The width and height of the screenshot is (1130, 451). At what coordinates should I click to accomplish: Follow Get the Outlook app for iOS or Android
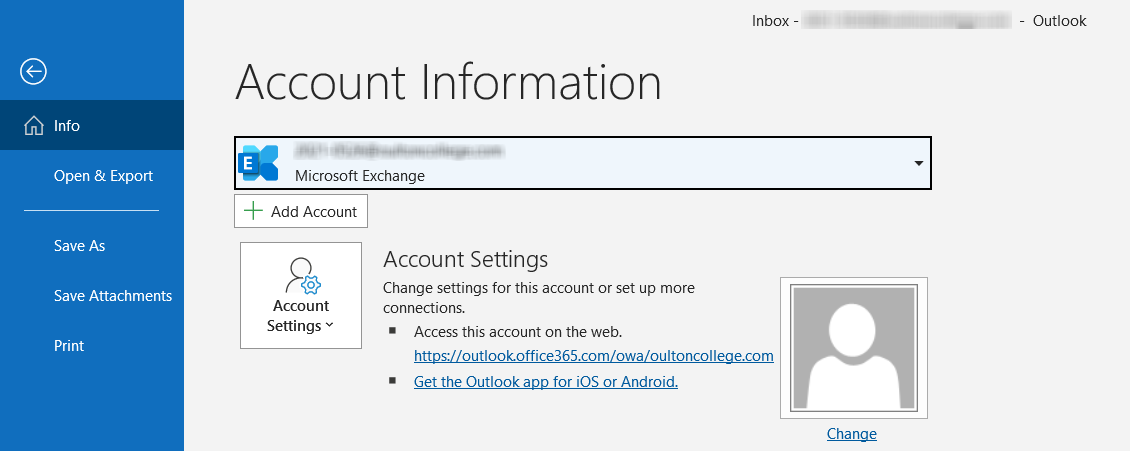point(546,382)
